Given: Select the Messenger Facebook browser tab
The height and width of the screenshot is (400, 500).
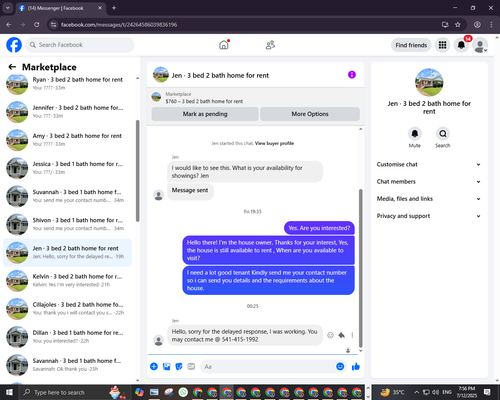Looking at the screenshot, I should [x=60, y=8].
